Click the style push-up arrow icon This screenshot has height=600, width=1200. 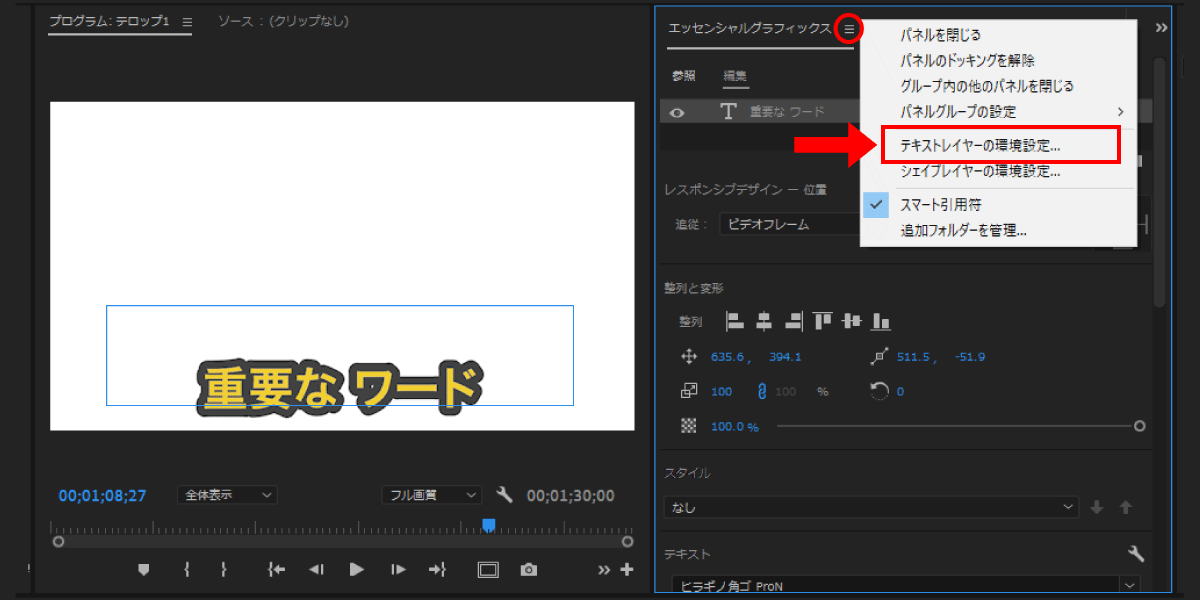[1125, 507]
